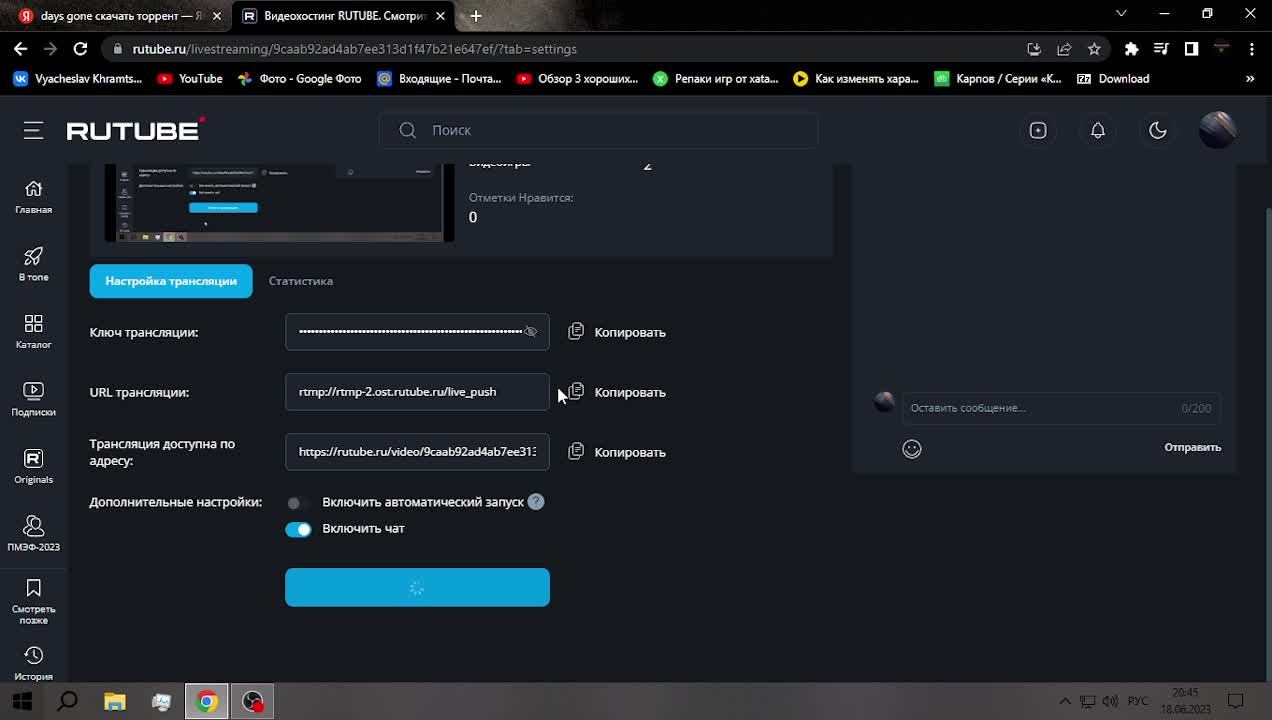Copy the stream key
Image resolution: width=1272 pixels, height=720 pixels.
tap(617, 332)
